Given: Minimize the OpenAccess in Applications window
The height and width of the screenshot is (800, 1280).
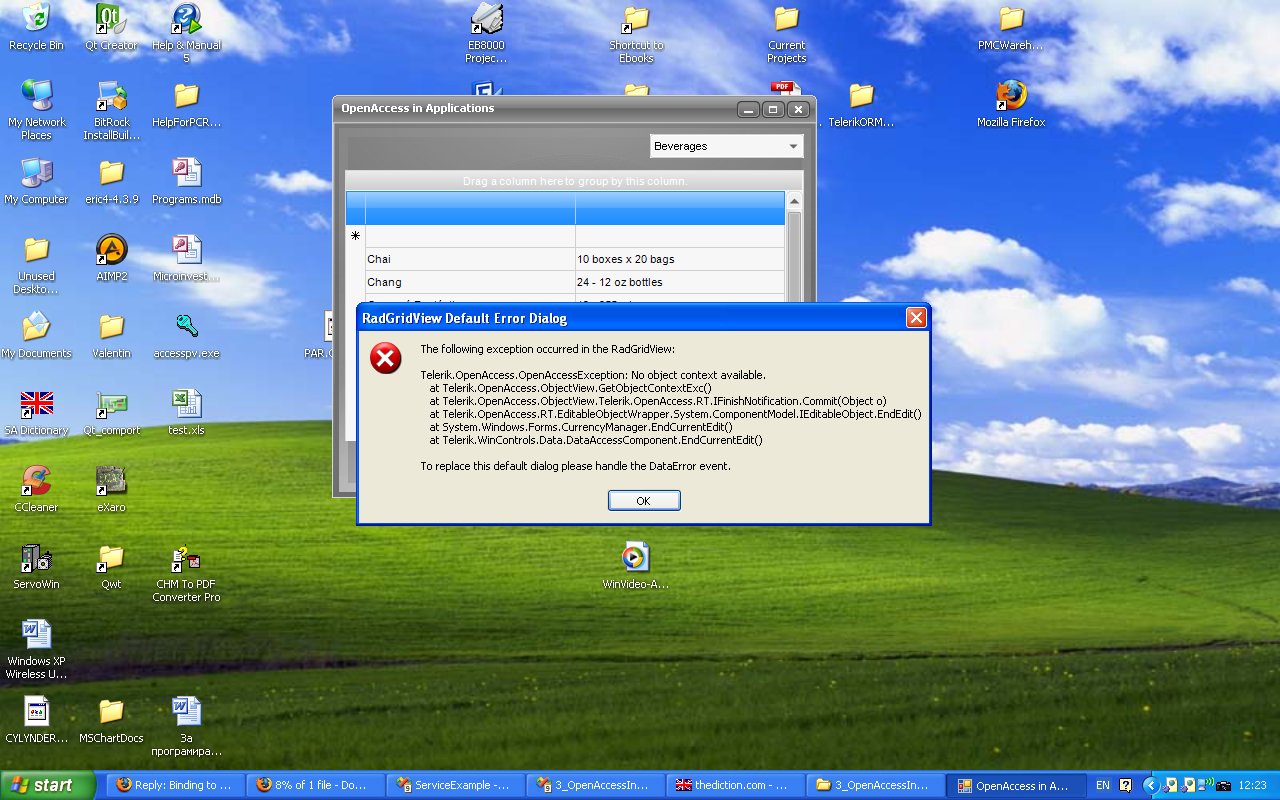Looking at the screenshot, I should pyautogui.click(x=749, y=109).
